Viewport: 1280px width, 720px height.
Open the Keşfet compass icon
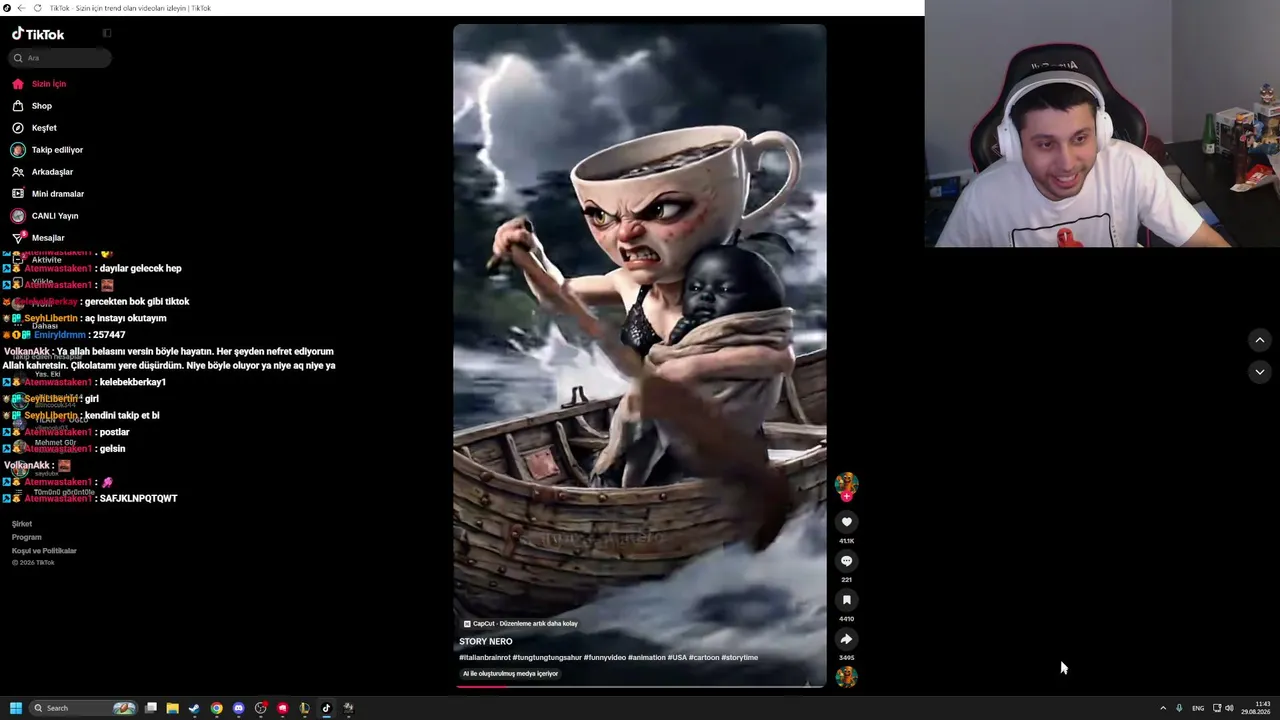tap(18, 128)
